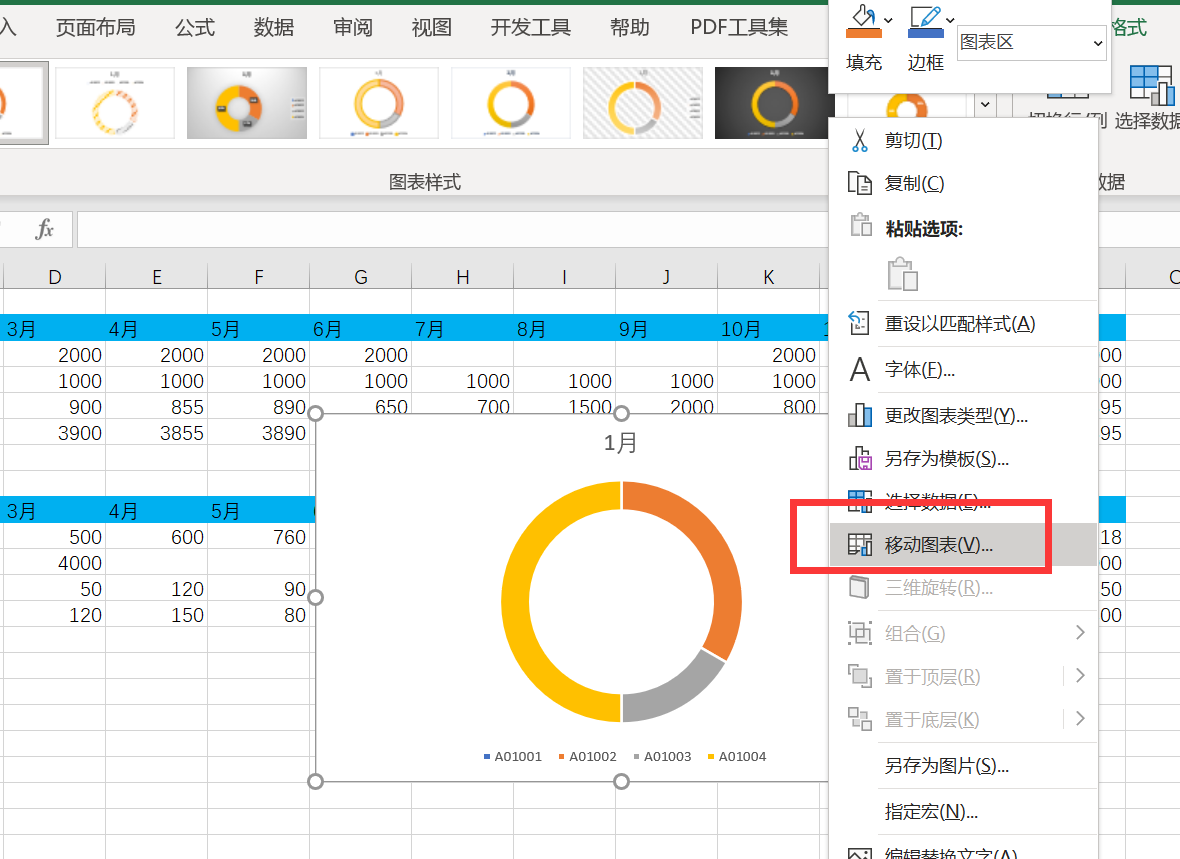This screenshot has height=859, width=1180.
Task: Open the Fill color dropdown arrow
Action: pyautogui.click(x=889, y=21)
